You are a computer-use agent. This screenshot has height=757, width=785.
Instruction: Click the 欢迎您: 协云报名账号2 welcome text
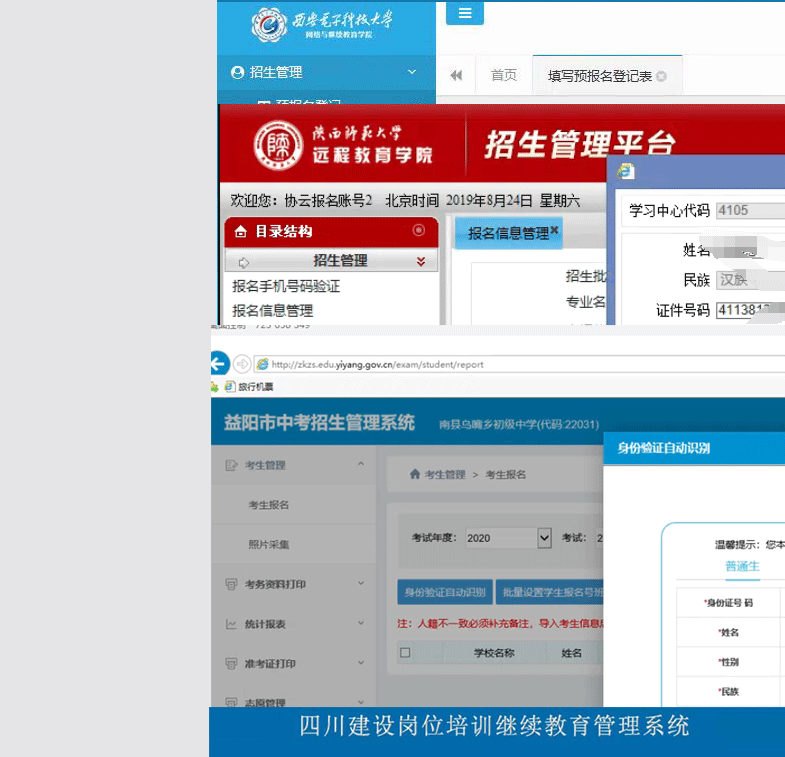(301, 201)
